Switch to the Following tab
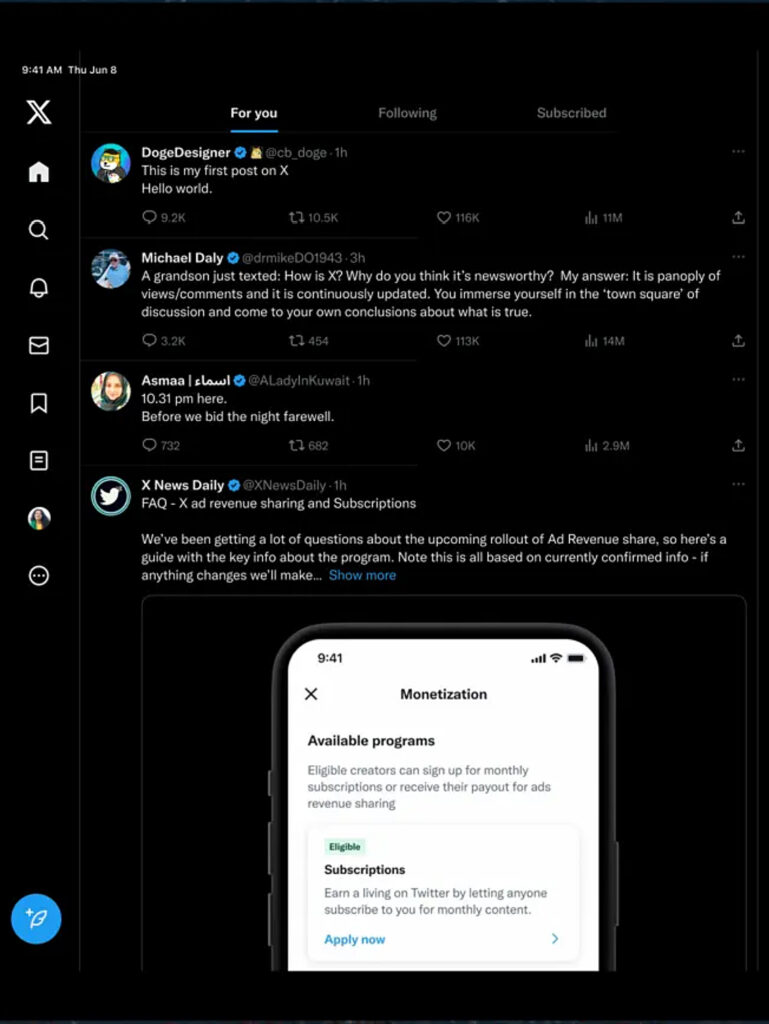The width and height of the screenshot is (769, 1024). click(x=407, y=113)
